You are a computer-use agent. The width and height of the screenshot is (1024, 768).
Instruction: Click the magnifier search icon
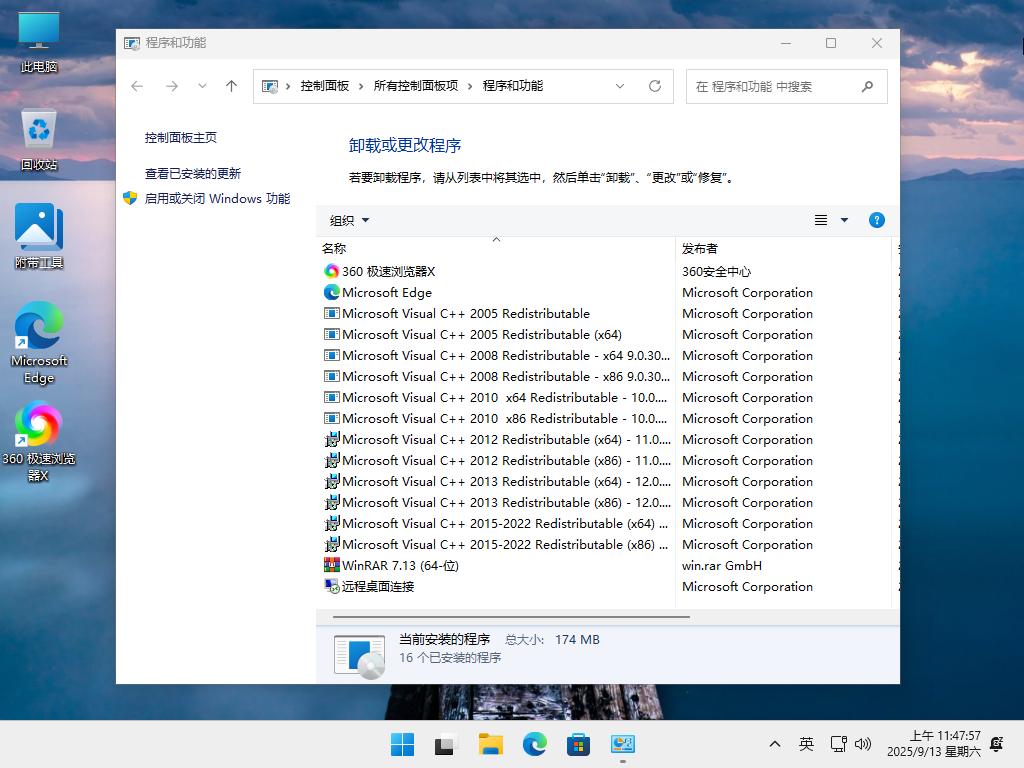tap(867, 86)
